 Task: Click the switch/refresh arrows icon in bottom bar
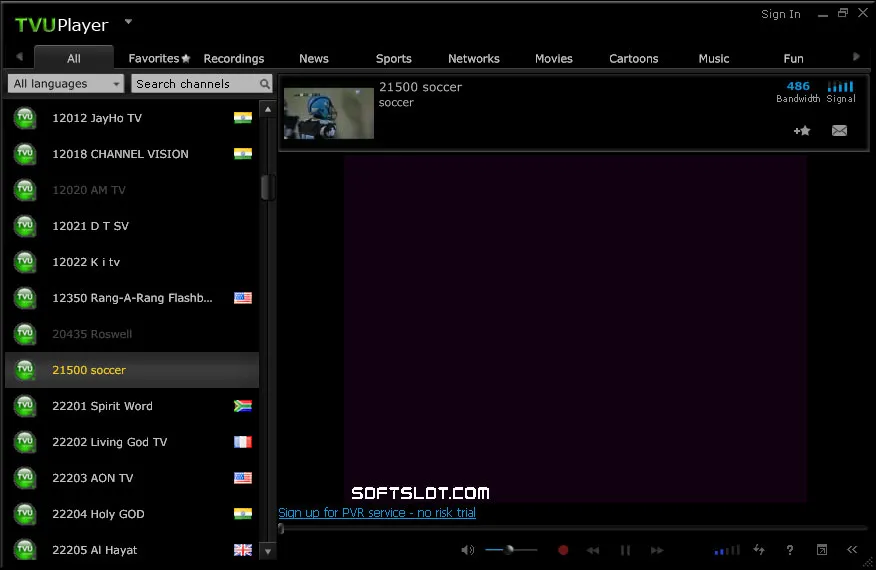pyautogui.click(x=759, y=550)
